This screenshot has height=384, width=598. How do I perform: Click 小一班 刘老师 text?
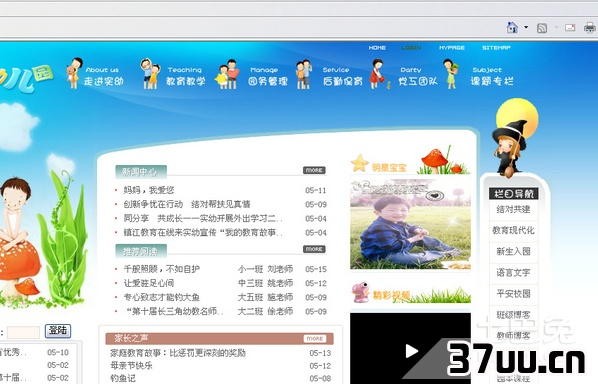[x=265, y=269]
